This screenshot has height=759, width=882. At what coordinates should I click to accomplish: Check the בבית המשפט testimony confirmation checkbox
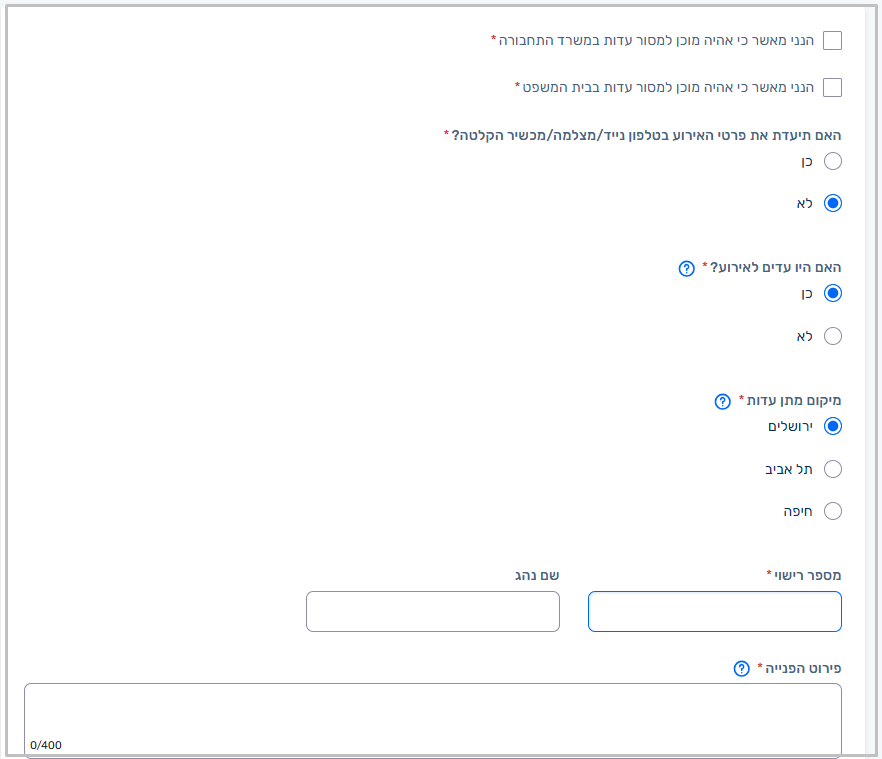pos(832,88)
